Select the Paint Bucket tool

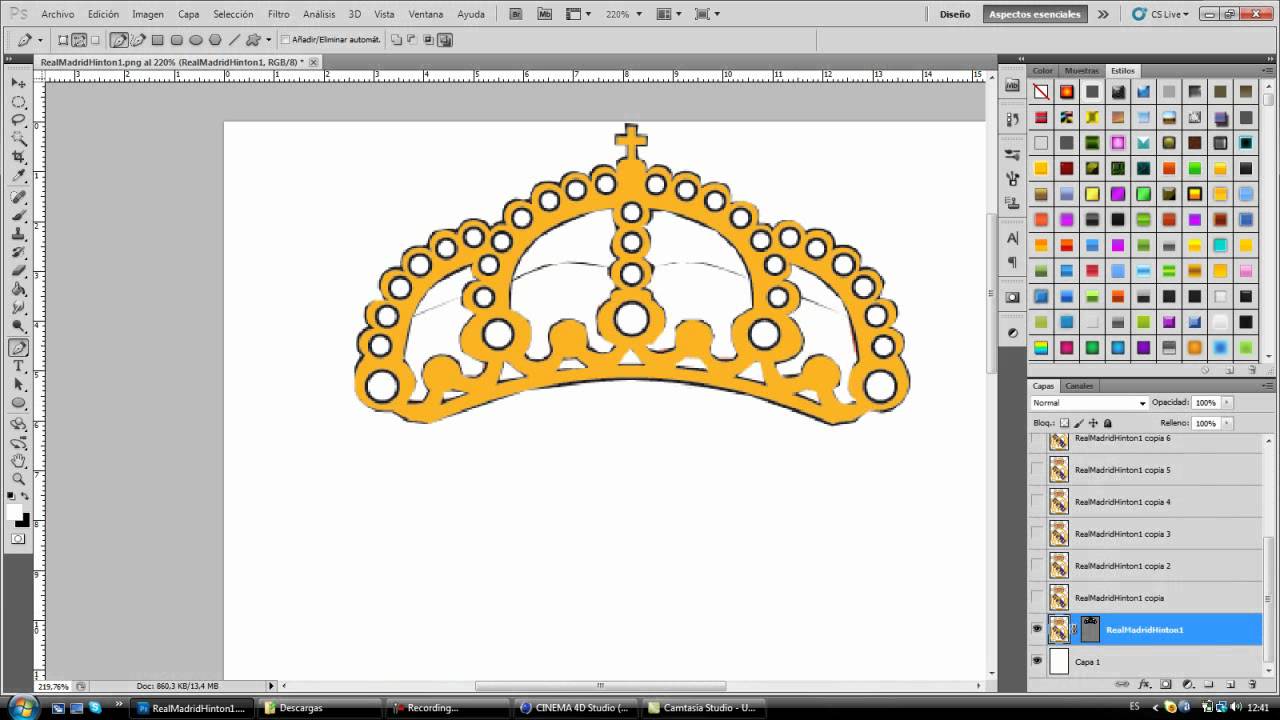pos(18,290)
